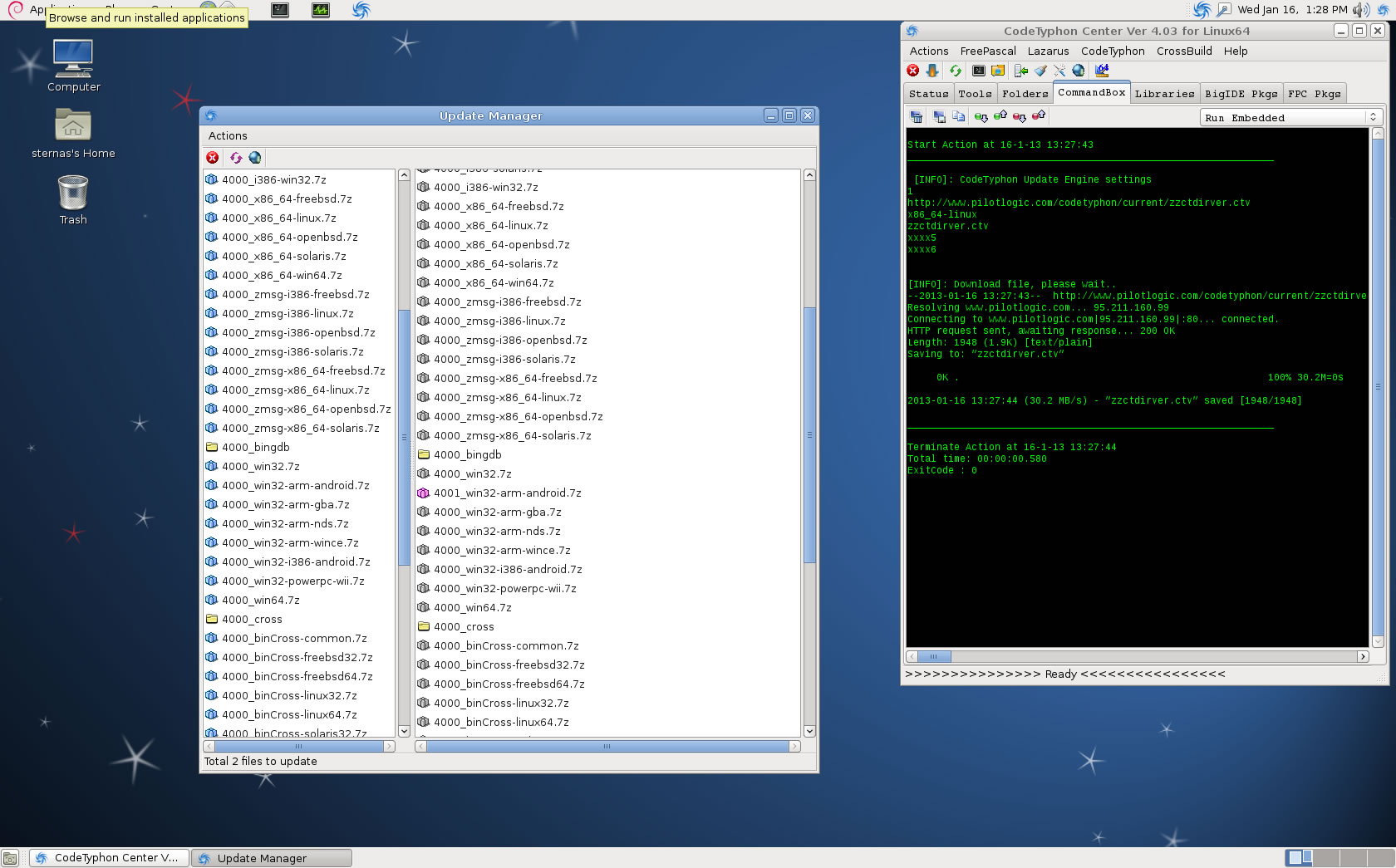Open the system monitor launcher in top panel
This screenshot has height=868, width=1396.
(x=321, y=10)
